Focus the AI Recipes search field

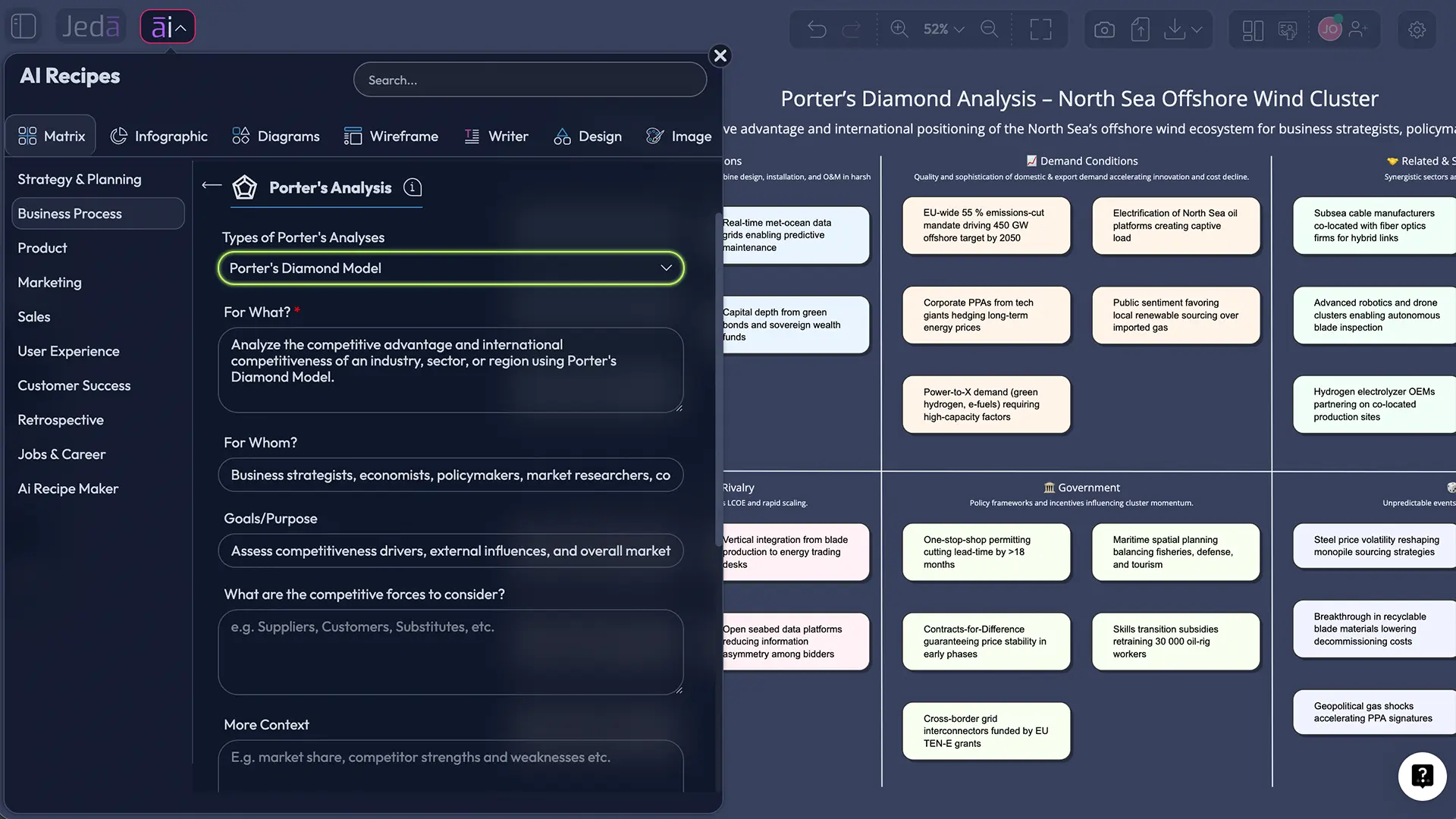pos(530,80)
